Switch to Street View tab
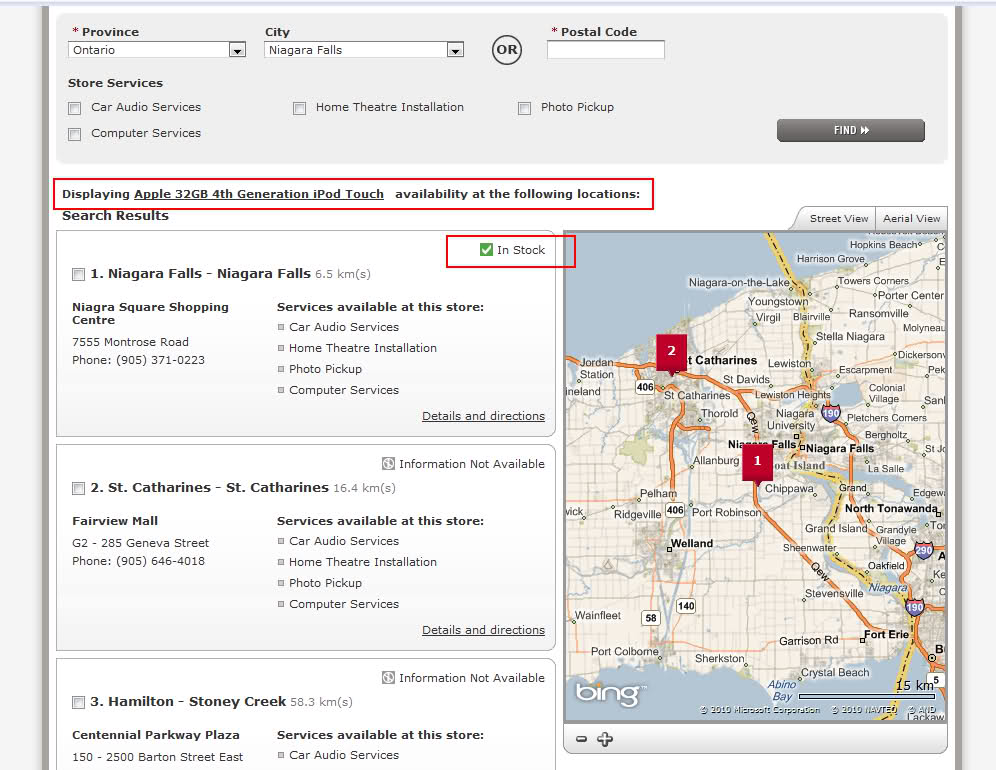The image size is (996, 770). [x=838, y=219]
